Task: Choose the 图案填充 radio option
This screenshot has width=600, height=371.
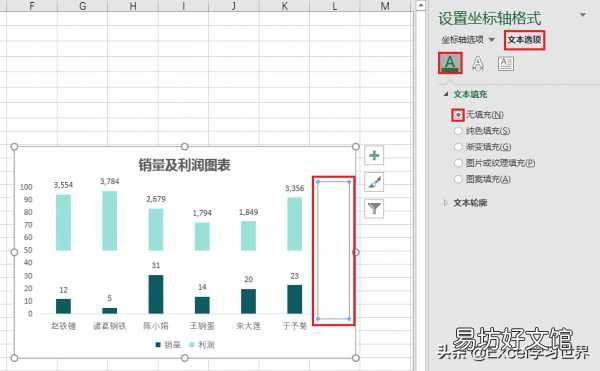Action: 458,179
